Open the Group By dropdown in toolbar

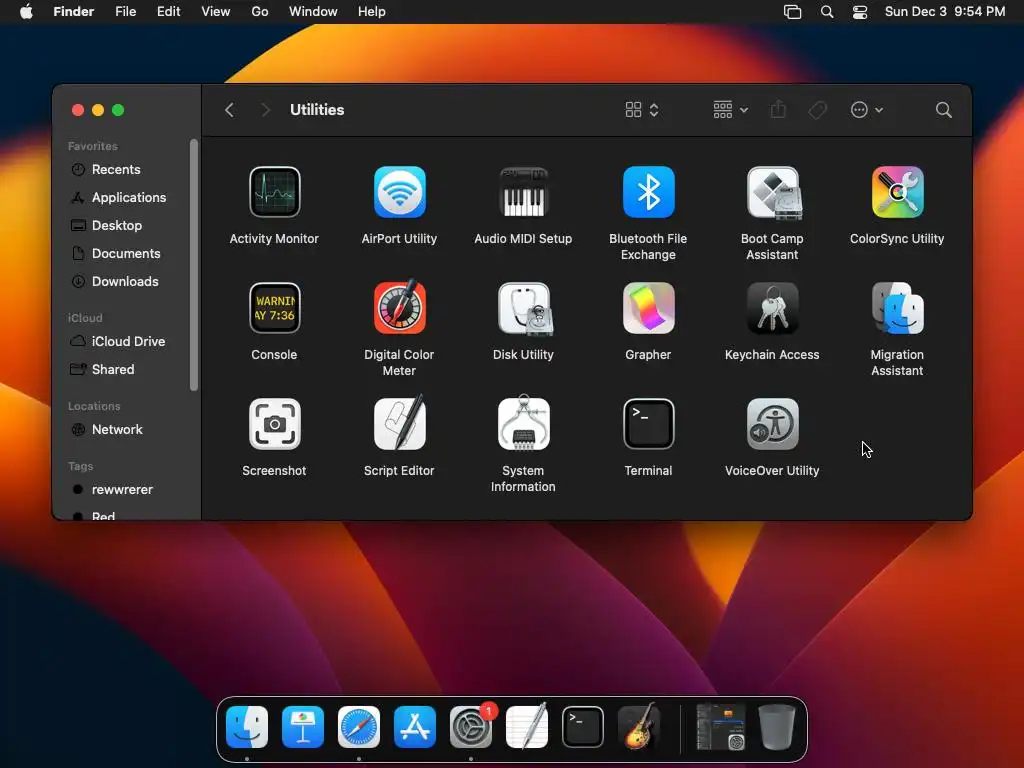pyautogui.click(x=730, y=110)
